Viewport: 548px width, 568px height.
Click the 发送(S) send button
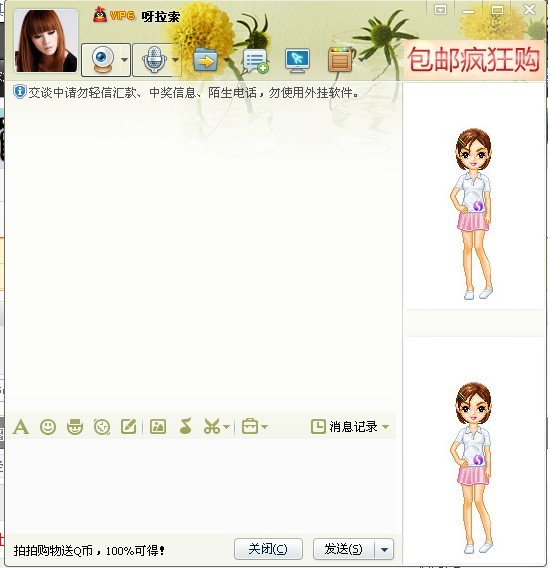click(x=344, y=550)
